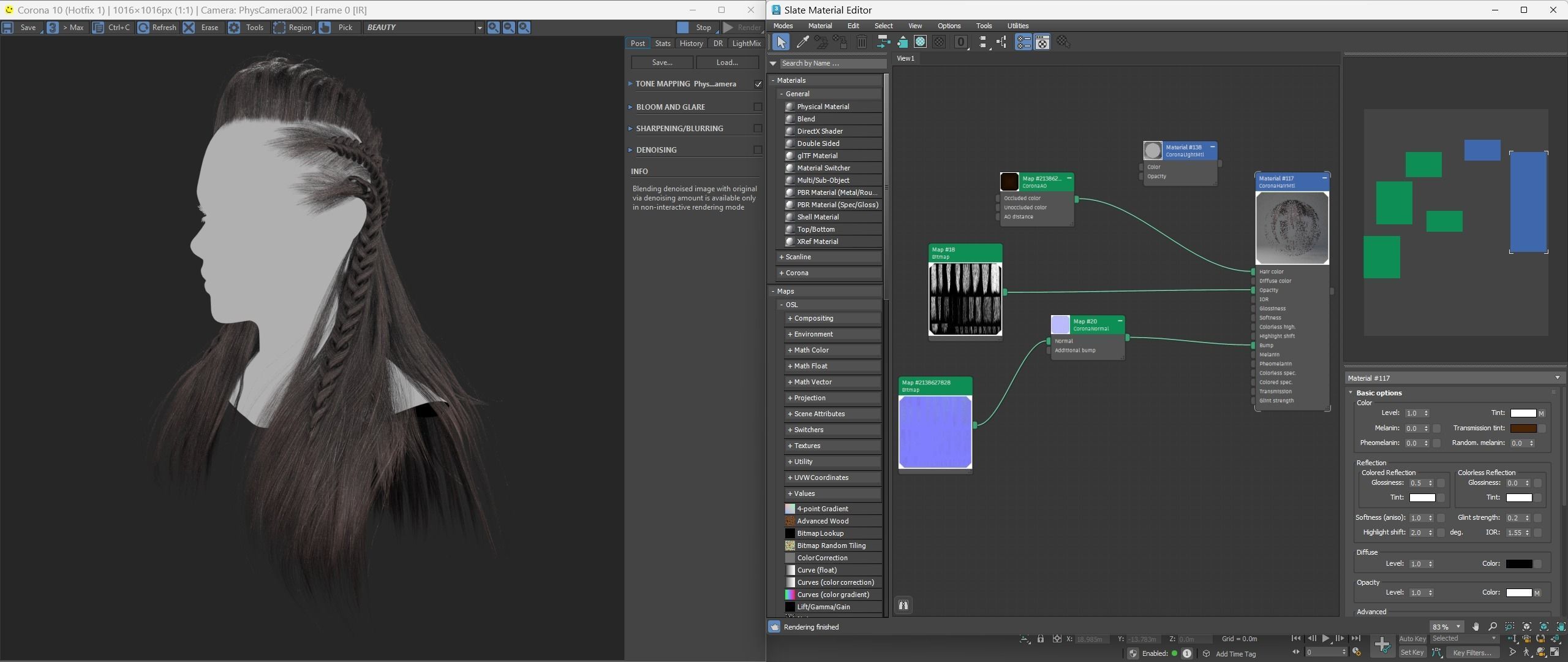The height and width of the screenshot is (662, 1568).
Task: Switch to LightMix tab
Action: tap(746, 44)
